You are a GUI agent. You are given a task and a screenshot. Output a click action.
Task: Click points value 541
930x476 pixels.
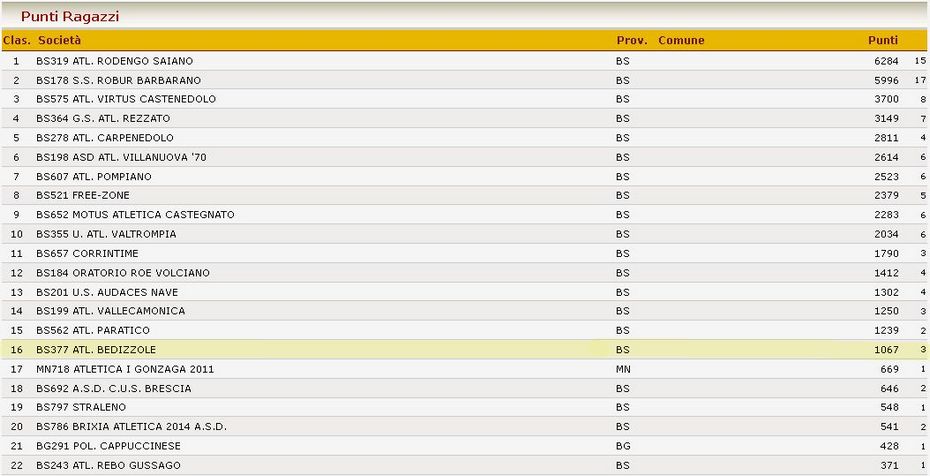coord(889,427)
